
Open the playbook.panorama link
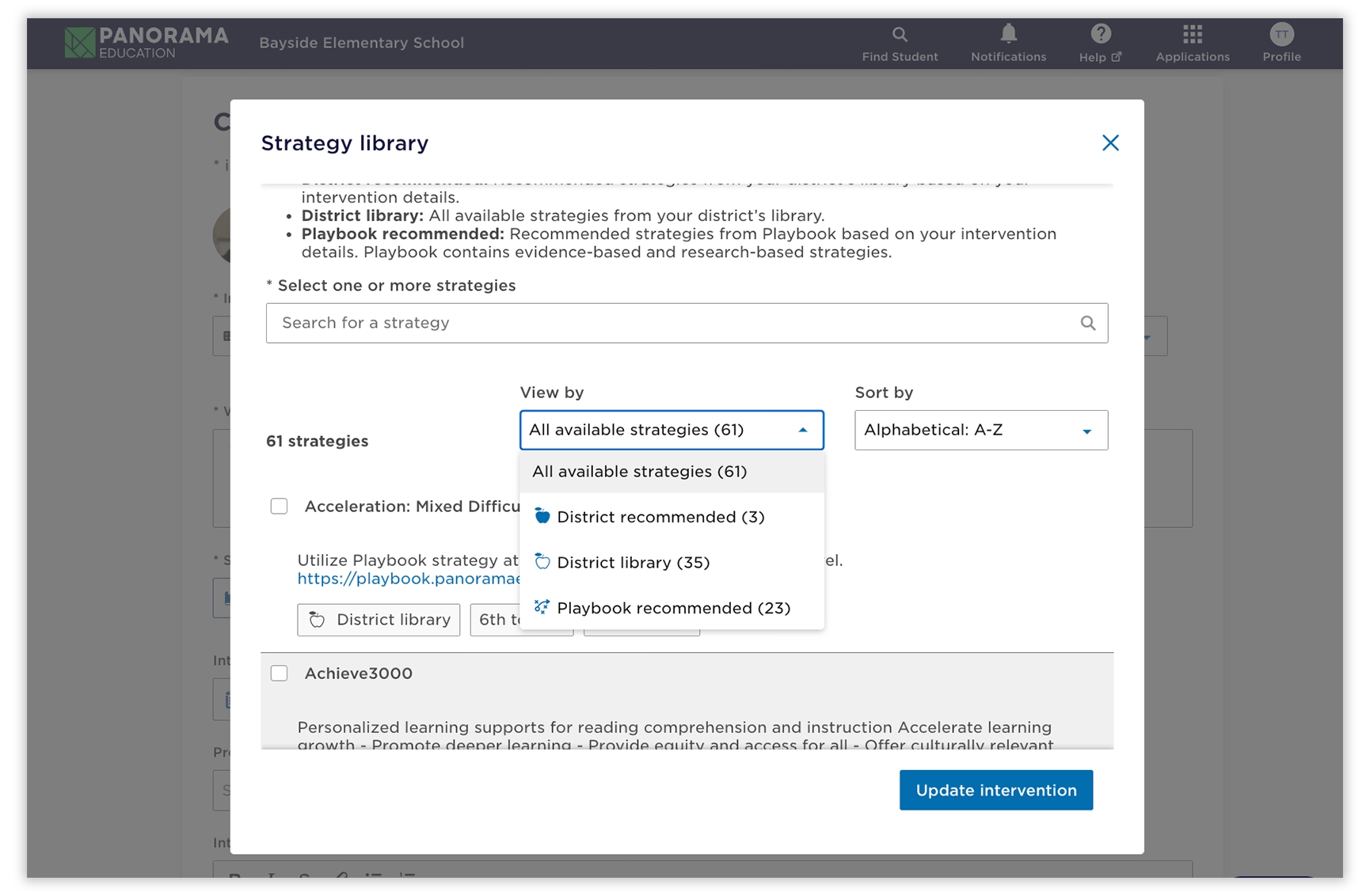click(x=408, y=579)
